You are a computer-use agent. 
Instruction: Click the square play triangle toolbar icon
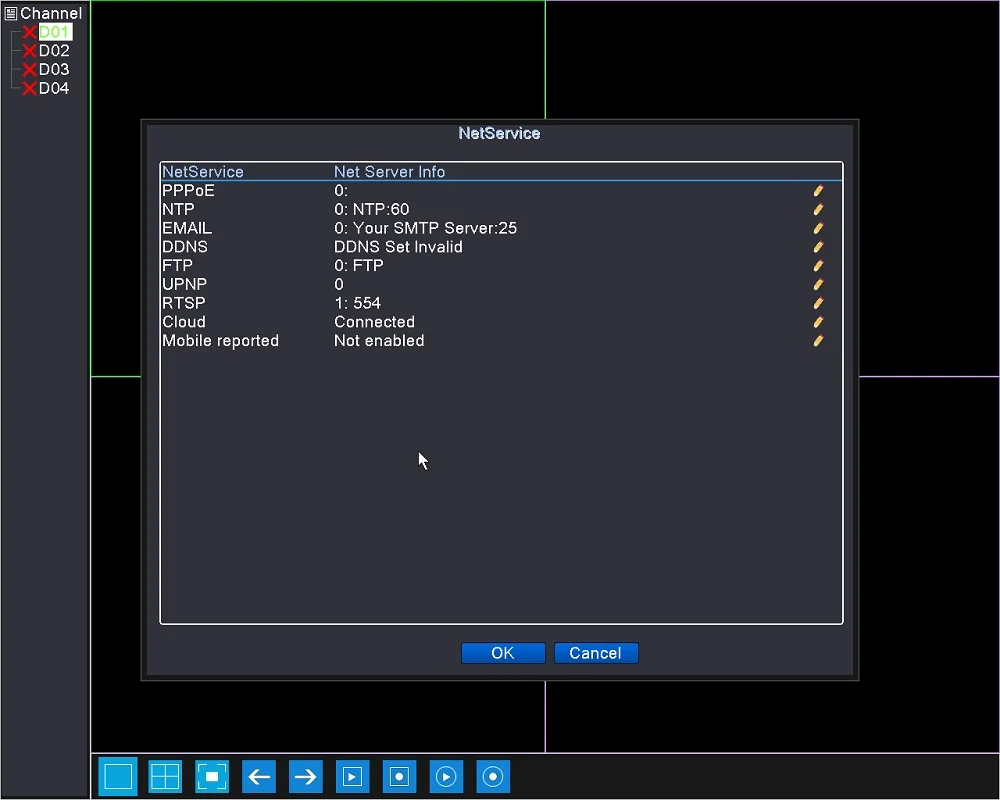click(x=353, y=776)
